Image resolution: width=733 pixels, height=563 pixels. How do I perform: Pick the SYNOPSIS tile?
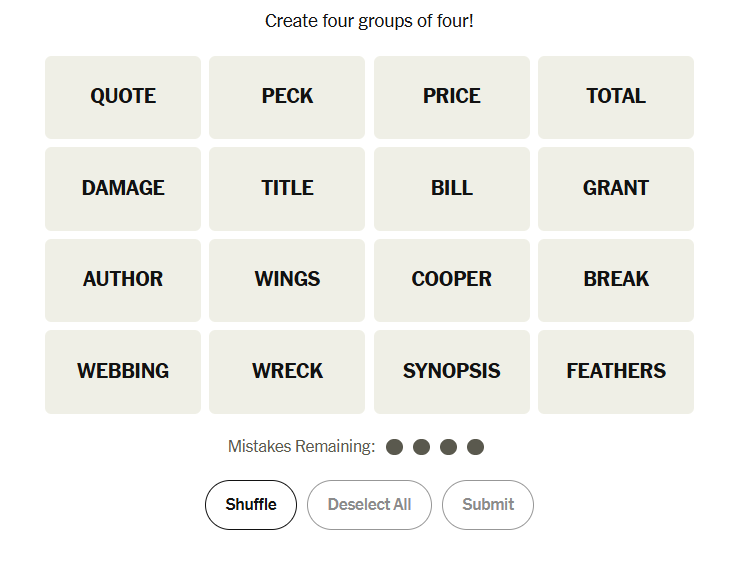[x=452, y=371]
